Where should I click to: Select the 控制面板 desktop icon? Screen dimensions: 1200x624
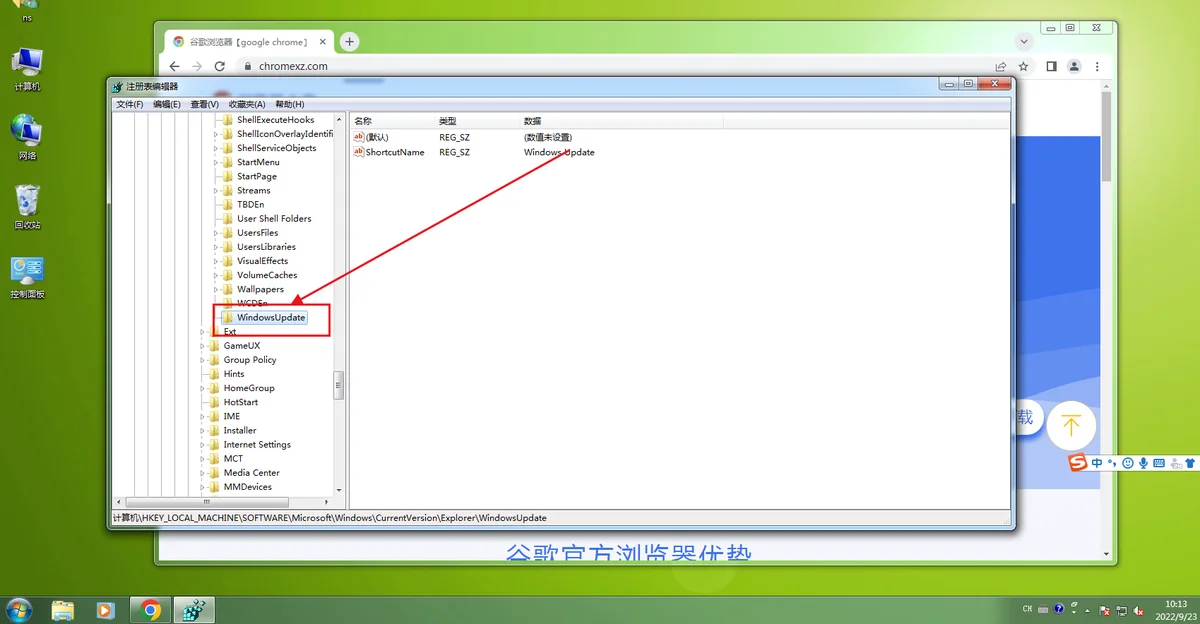27,277
